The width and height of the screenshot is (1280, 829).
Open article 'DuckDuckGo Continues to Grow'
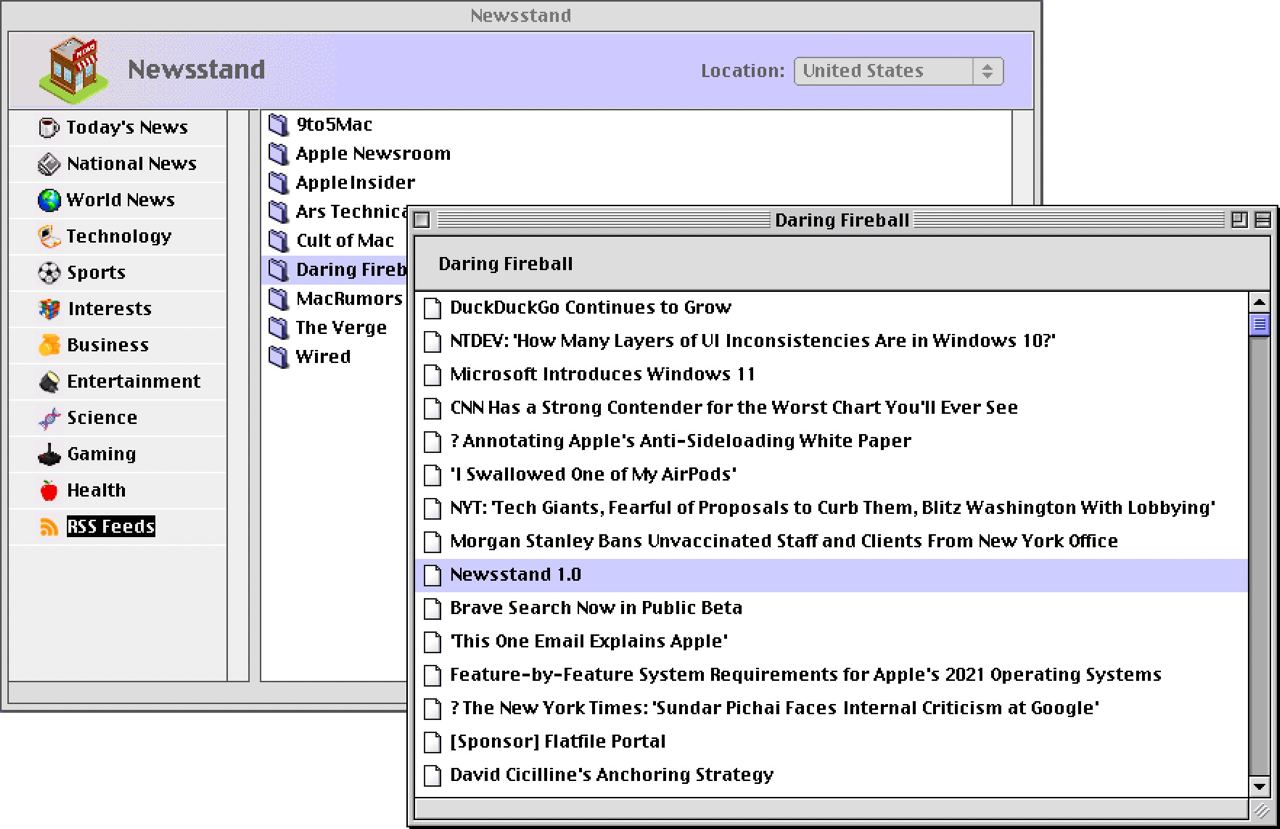(x=590, y=307)
